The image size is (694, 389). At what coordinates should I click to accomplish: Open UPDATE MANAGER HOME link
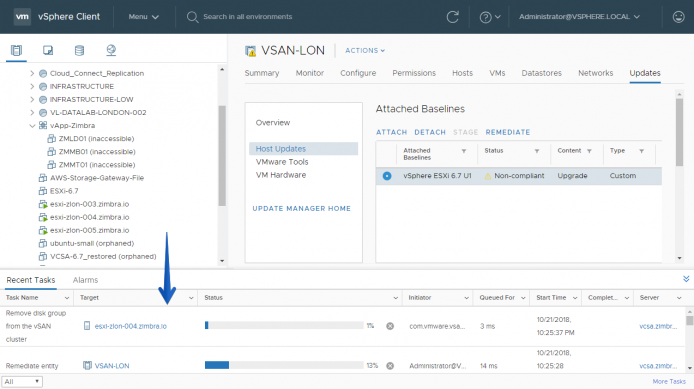point(301,208)
